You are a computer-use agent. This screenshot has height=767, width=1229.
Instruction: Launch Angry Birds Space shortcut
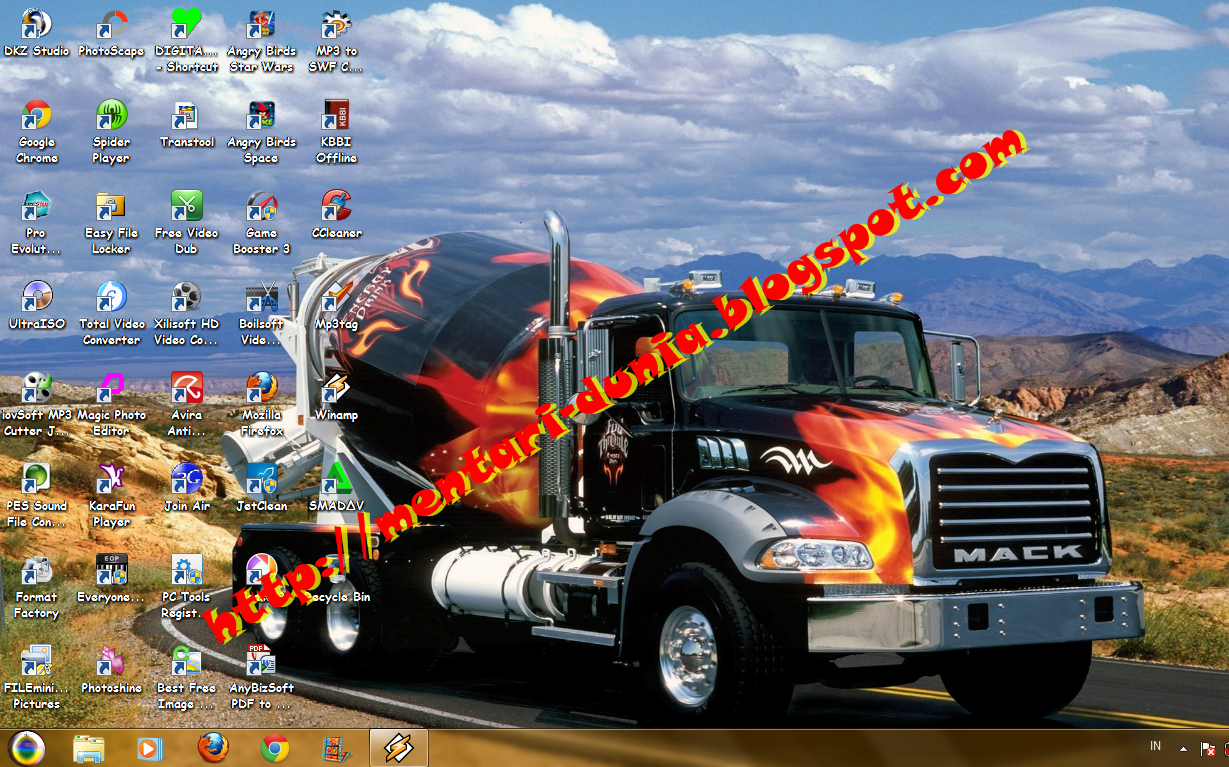click(x=261, y=131)
